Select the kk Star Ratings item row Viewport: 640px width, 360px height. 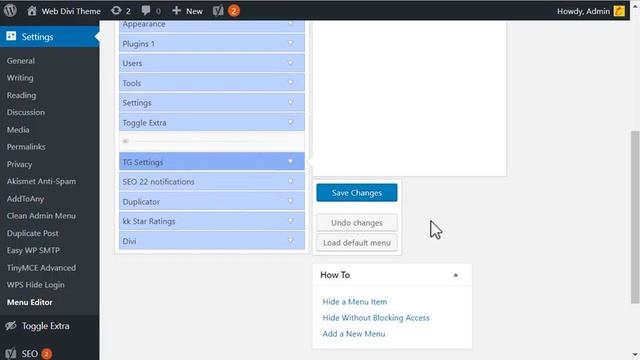pyautogui.click(x=212, y=221)
